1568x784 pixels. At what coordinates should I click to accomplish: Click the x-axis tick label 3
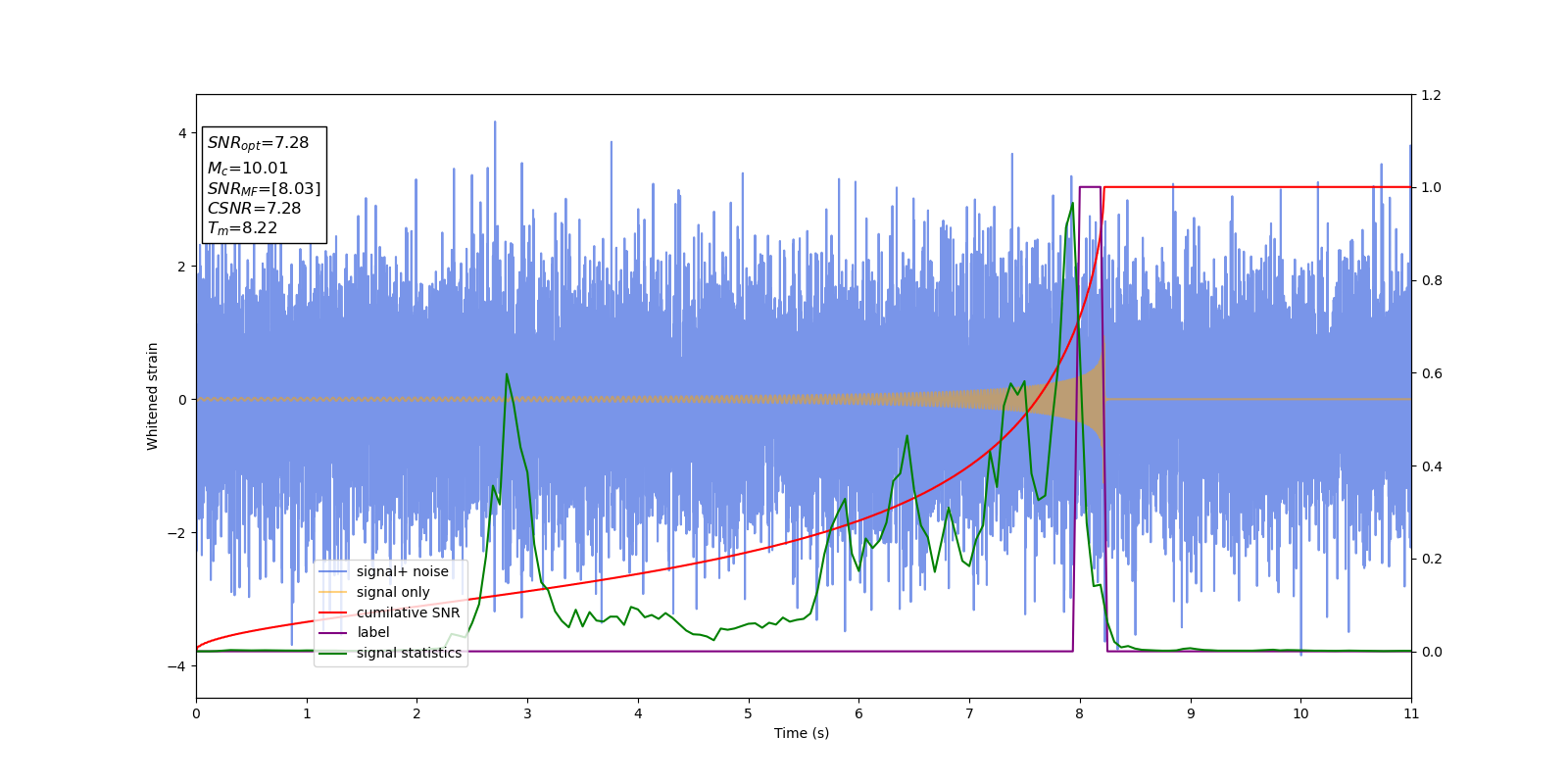[x=527, y=713]
